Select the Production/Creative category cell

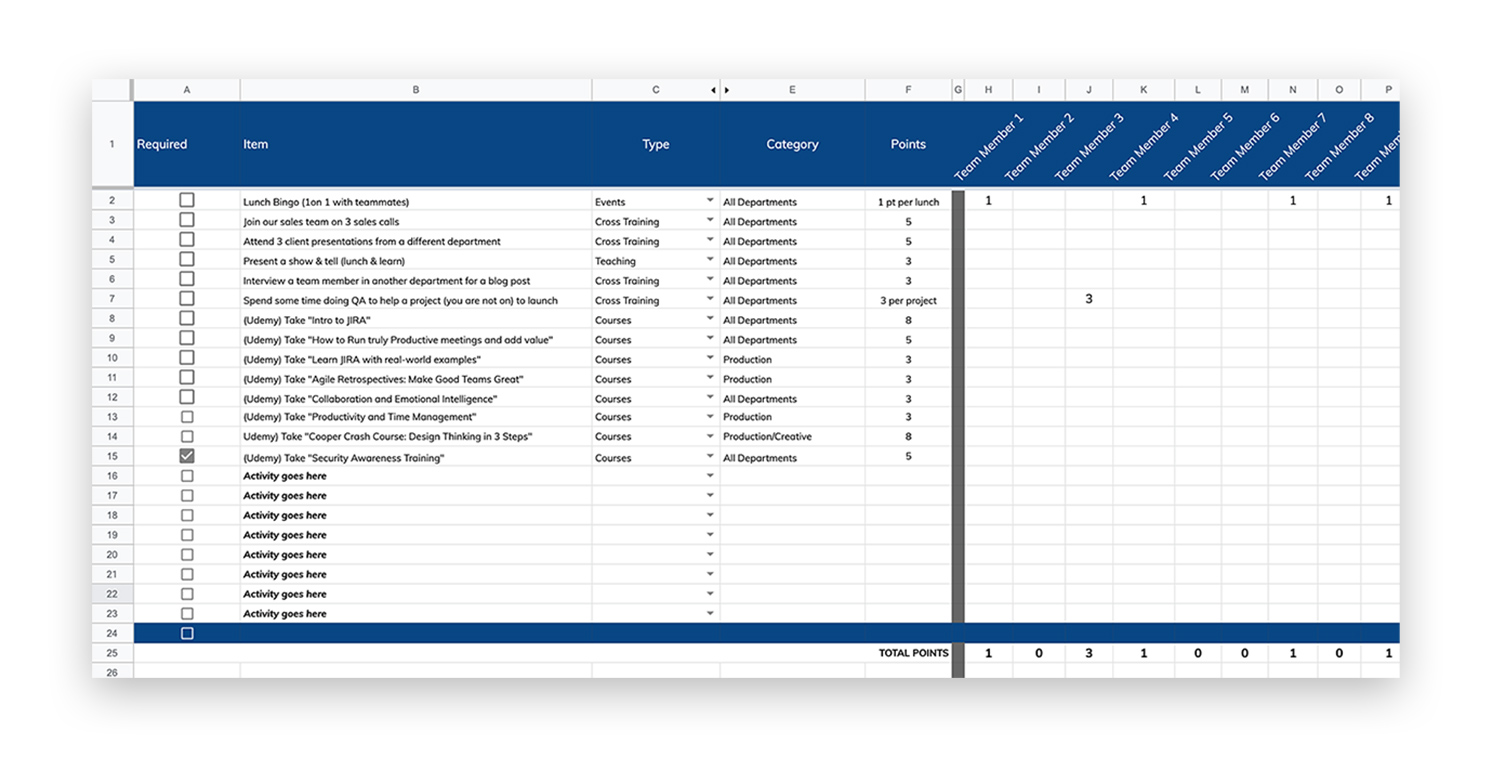coord(792,437)
